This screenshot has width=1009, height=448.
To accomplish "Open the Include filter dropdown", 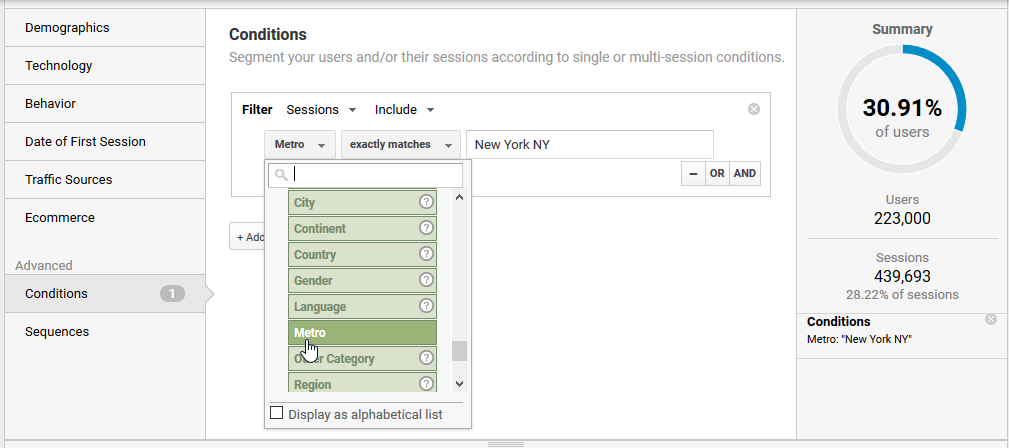I will [x=404, y=110].
